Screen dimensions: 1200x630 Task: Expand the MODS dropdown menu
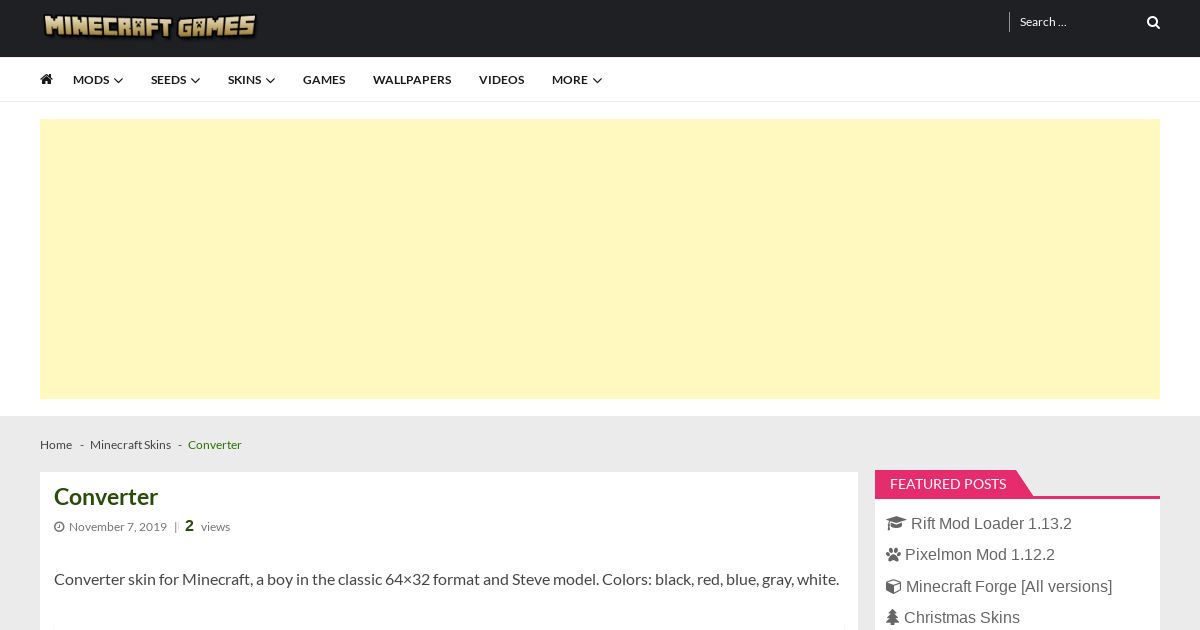pos(98,80)
